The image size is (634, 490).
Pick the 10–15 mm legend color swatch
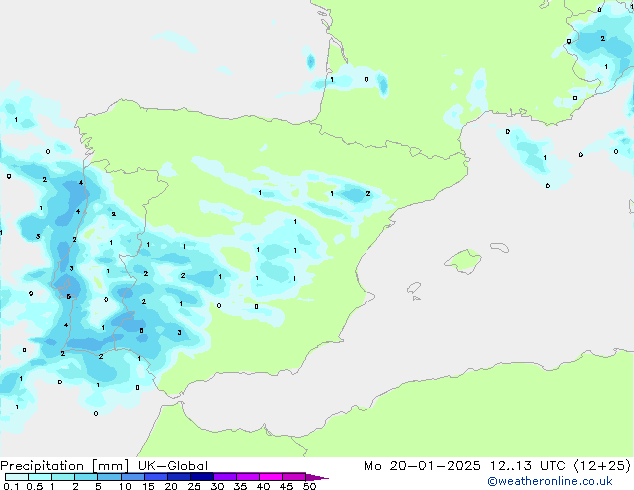[132, 477]
